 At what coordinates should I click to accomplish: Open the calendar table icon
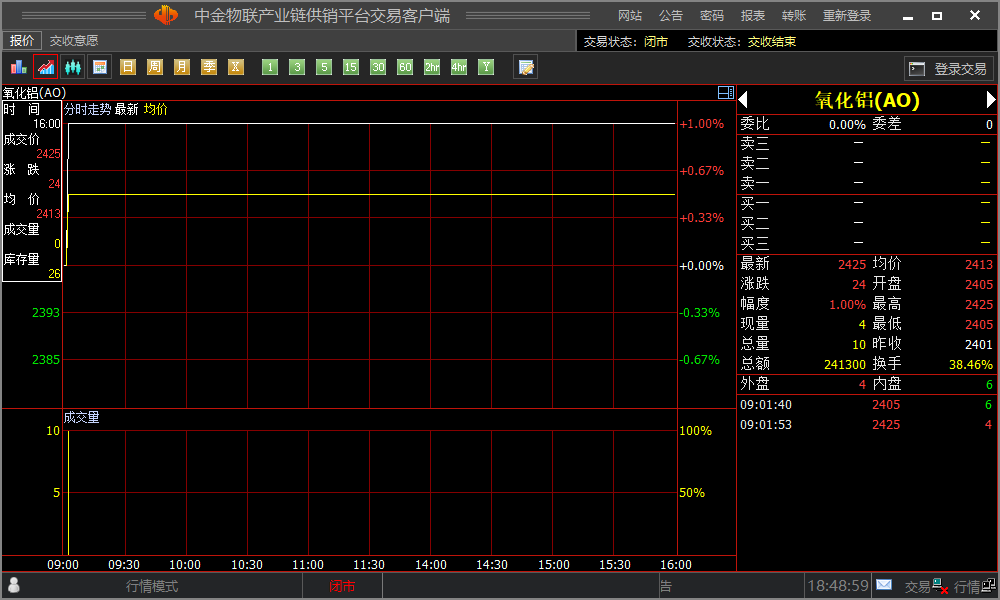pos(100,67)
